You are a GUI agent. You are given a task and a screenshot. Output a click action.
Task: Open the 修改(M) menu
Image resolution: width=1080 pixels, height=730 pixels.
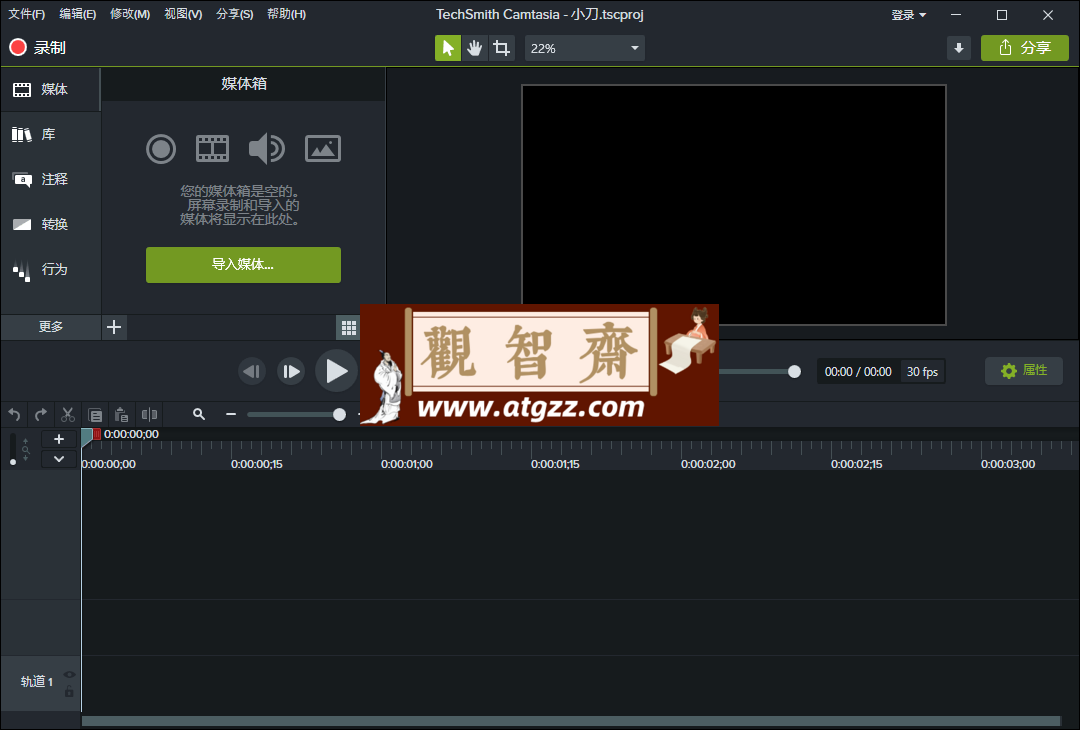pos(130,14)
